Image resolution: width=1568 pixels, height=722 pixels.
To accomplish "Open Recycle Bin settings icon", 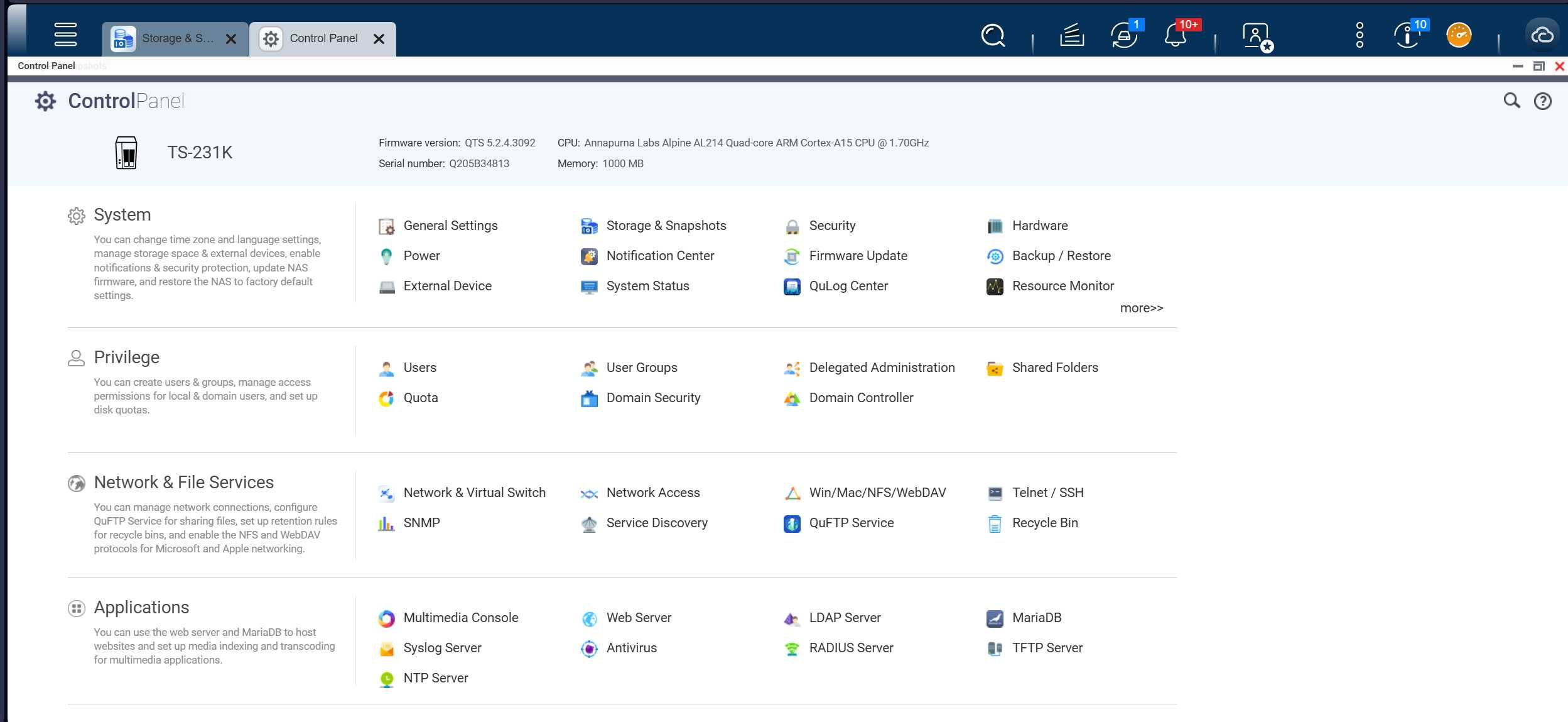I will 995,523.
